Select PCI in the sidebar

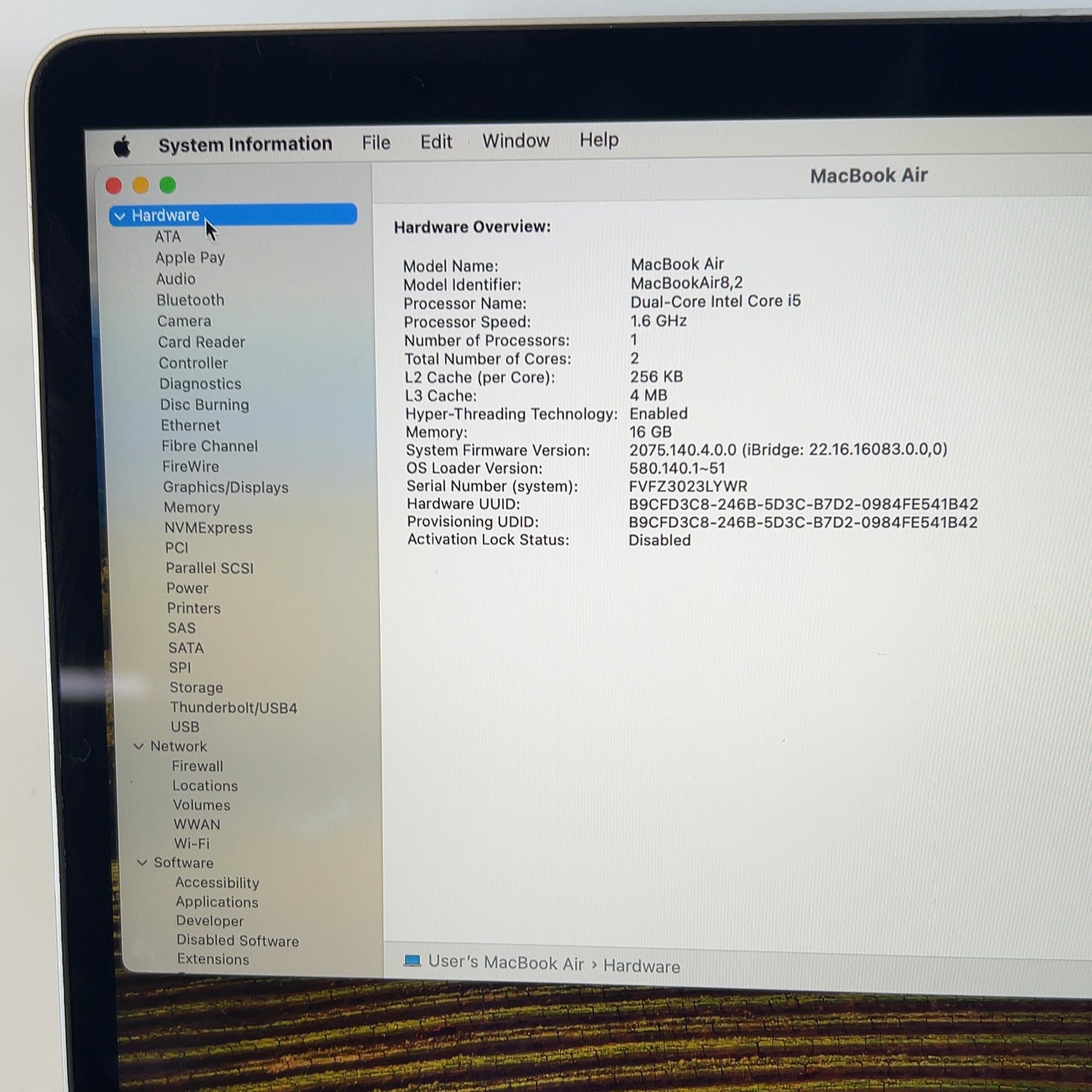click(x=176, y=547)
